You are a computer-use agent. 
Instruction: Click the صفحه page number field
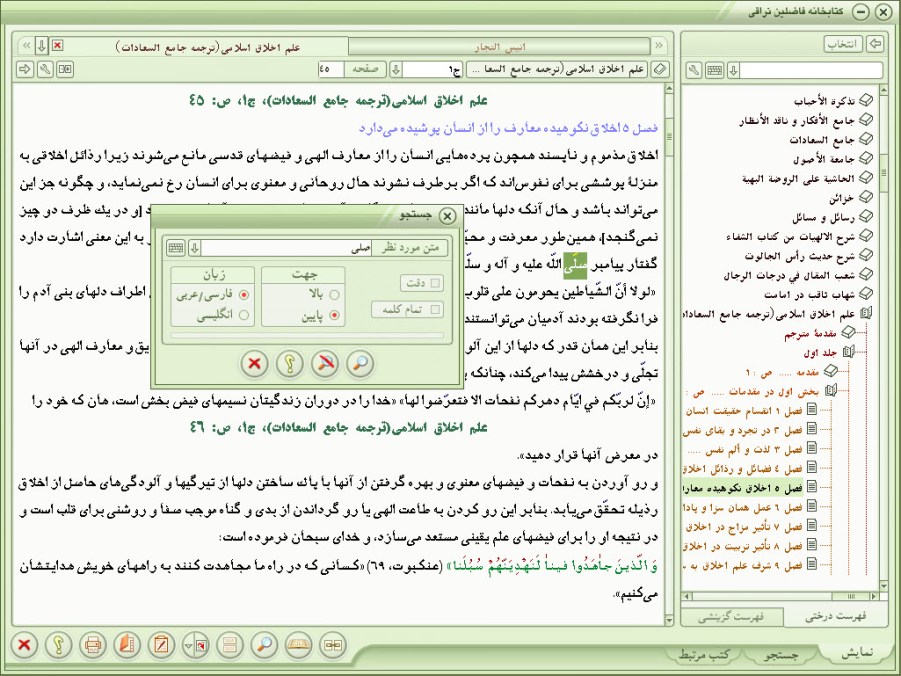click(331, 70)
